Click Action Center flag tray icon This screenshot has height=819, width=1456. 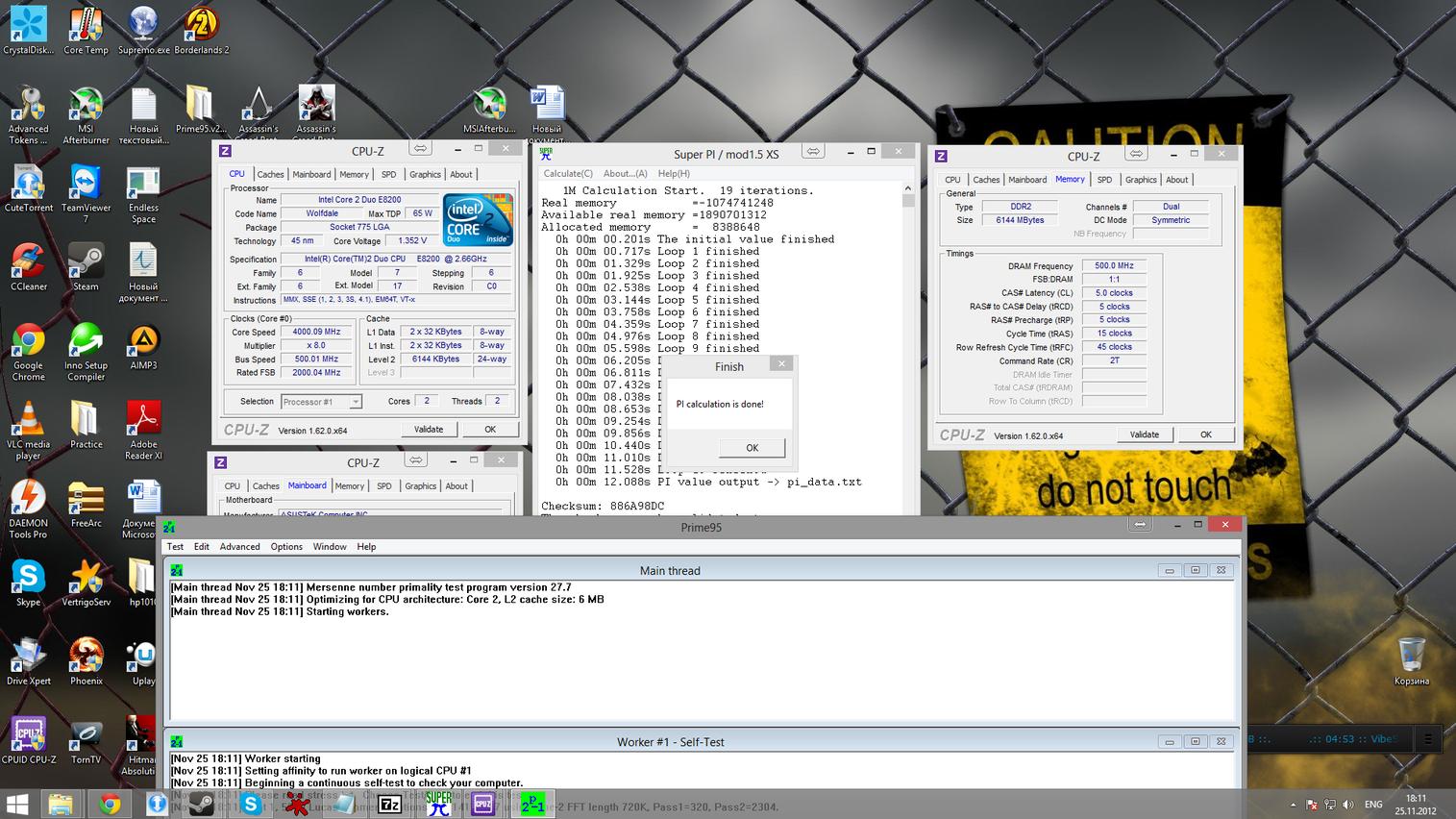pyautogui.click(x=1312, y=805)
